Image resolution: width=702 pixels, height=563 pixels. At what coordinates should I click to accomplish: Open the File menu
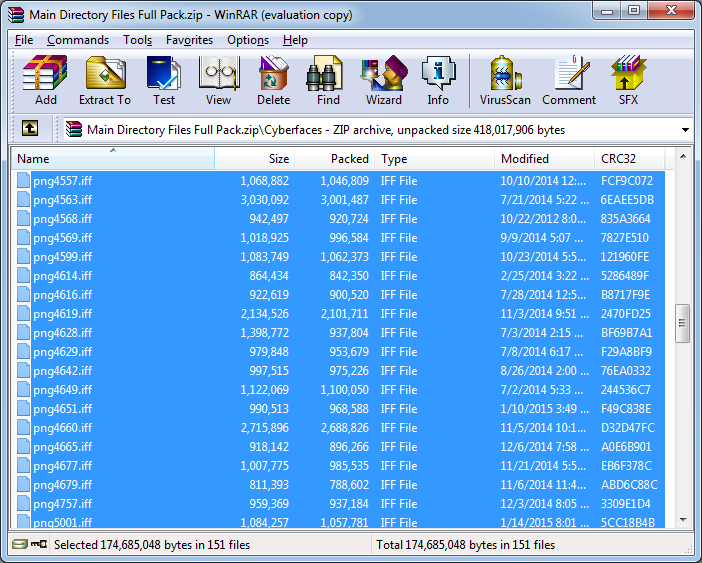tap(24, 40)
